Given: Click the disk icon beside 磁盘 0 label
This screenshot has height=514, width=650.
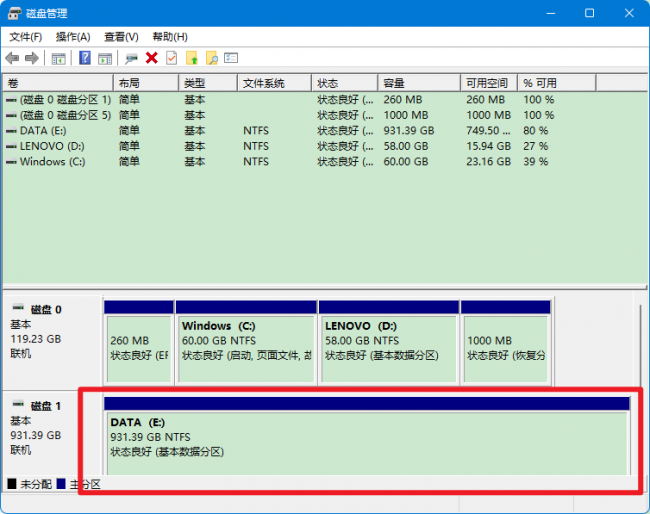Looking at the screenshot, I should [x=19, y=308].
